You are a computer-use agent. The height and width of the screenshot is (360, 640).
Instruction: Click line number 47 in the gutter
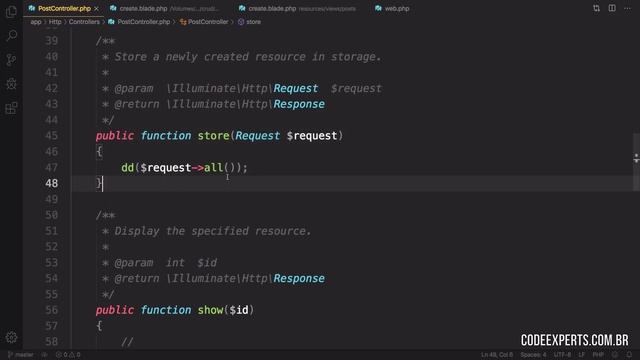pos(51,168)
